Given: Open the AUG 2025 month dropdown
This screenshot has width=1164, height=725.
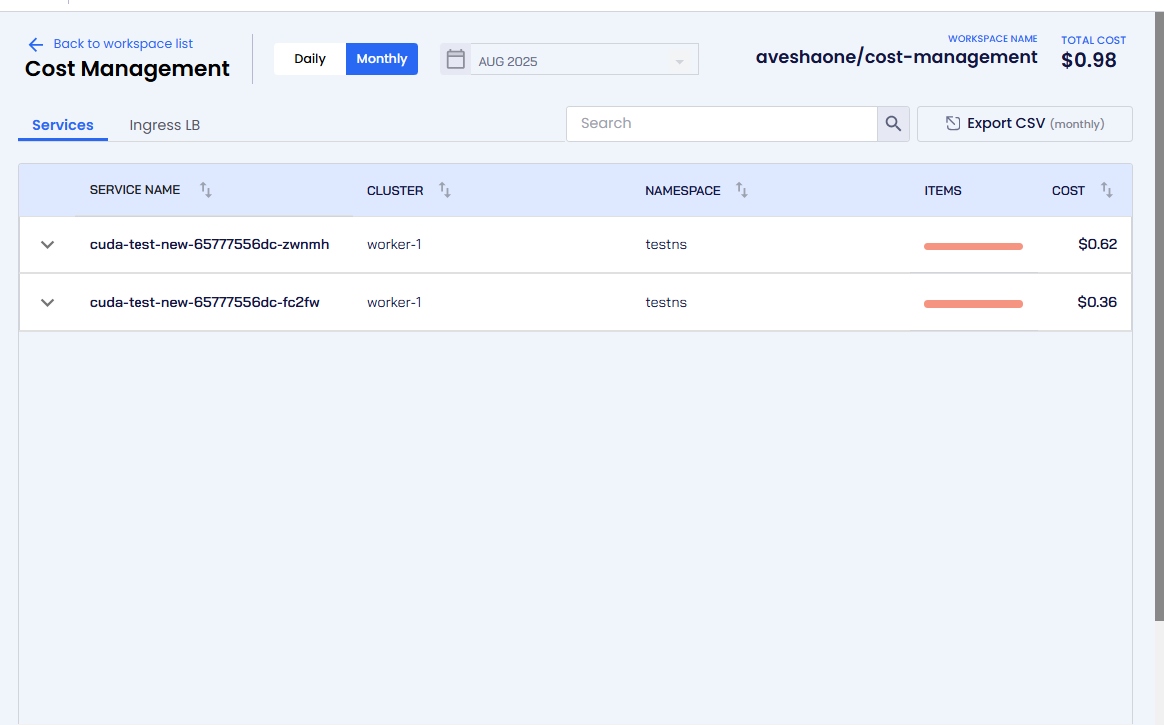Looking at the screenshot, I should pyautogui.click(x=583, y=61).
